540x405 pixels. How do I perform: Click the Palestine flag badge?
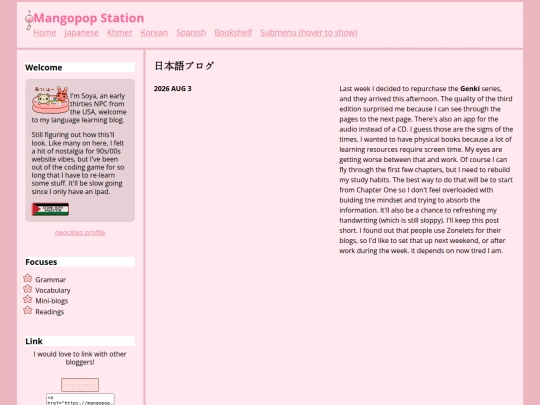tap(51, 209)
